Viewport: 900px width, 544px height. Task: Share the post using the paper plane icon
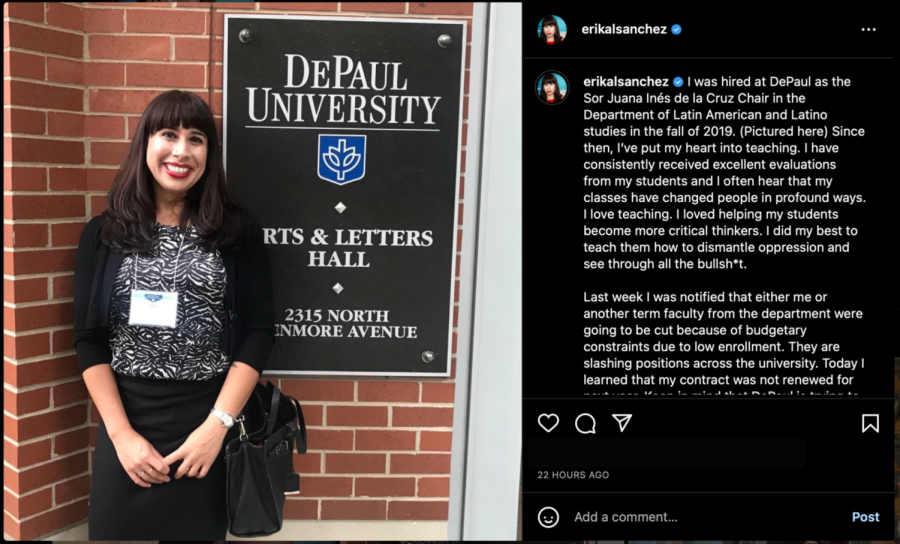(x=622, y=423)
